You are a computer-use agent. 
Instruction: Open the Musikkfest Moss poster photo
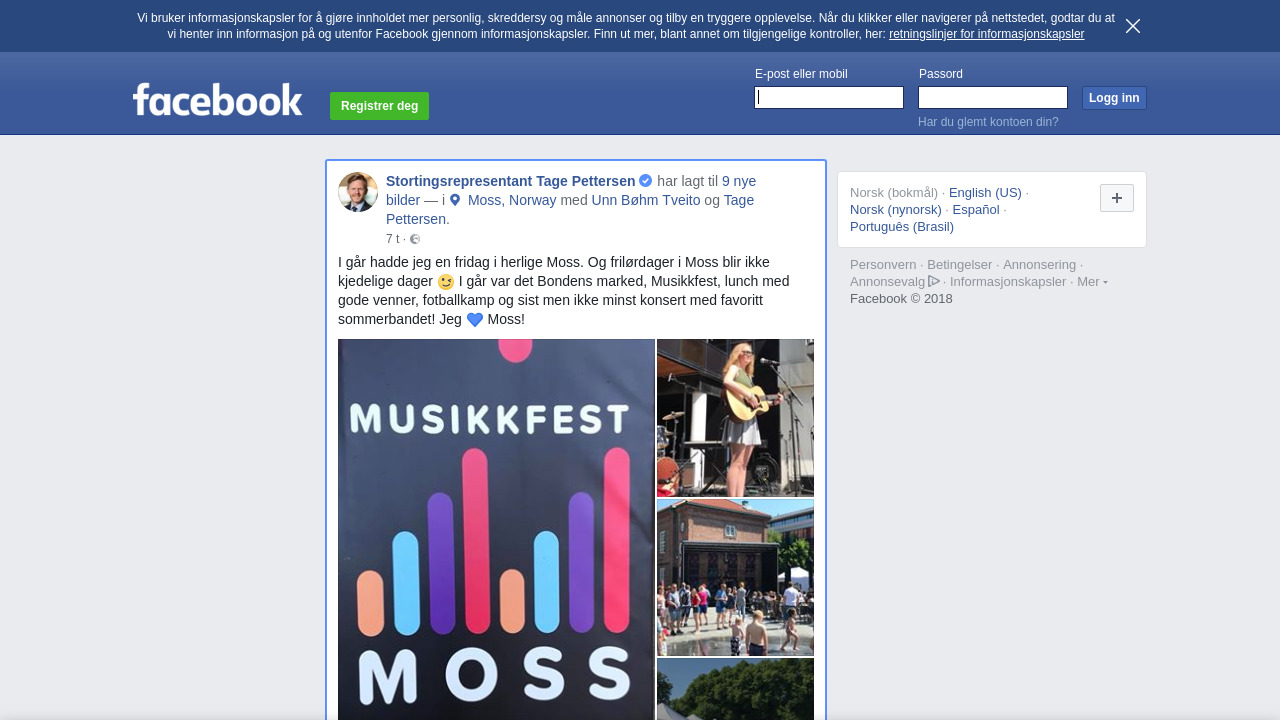496,529
